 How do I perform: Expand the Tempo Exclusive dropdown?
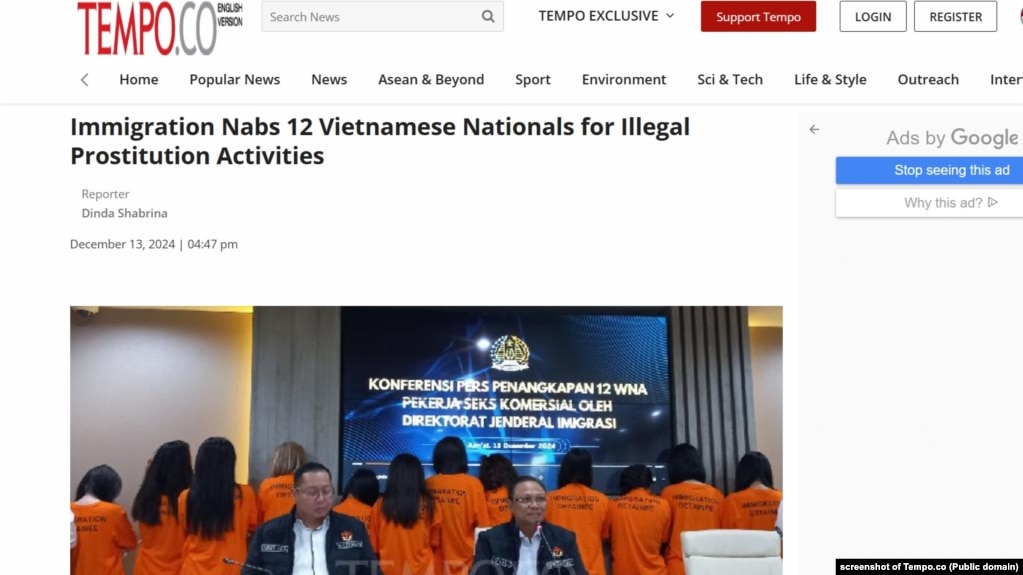[606, 16]
